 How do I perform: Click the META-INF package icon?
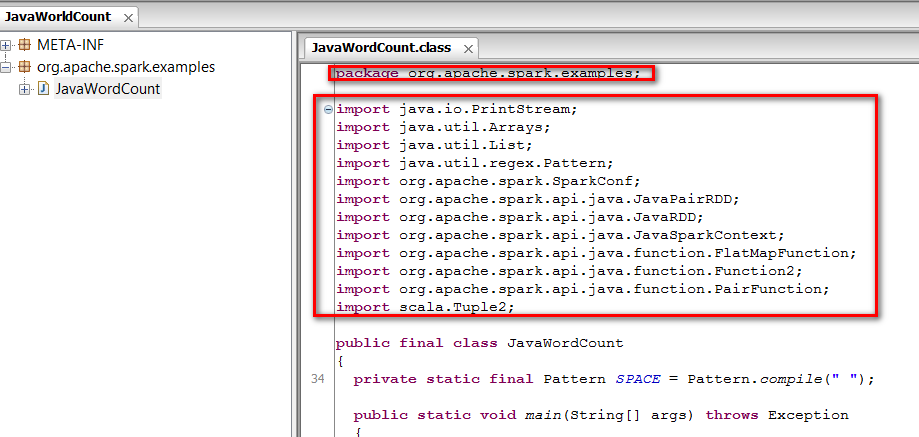(x=24, y=45)
